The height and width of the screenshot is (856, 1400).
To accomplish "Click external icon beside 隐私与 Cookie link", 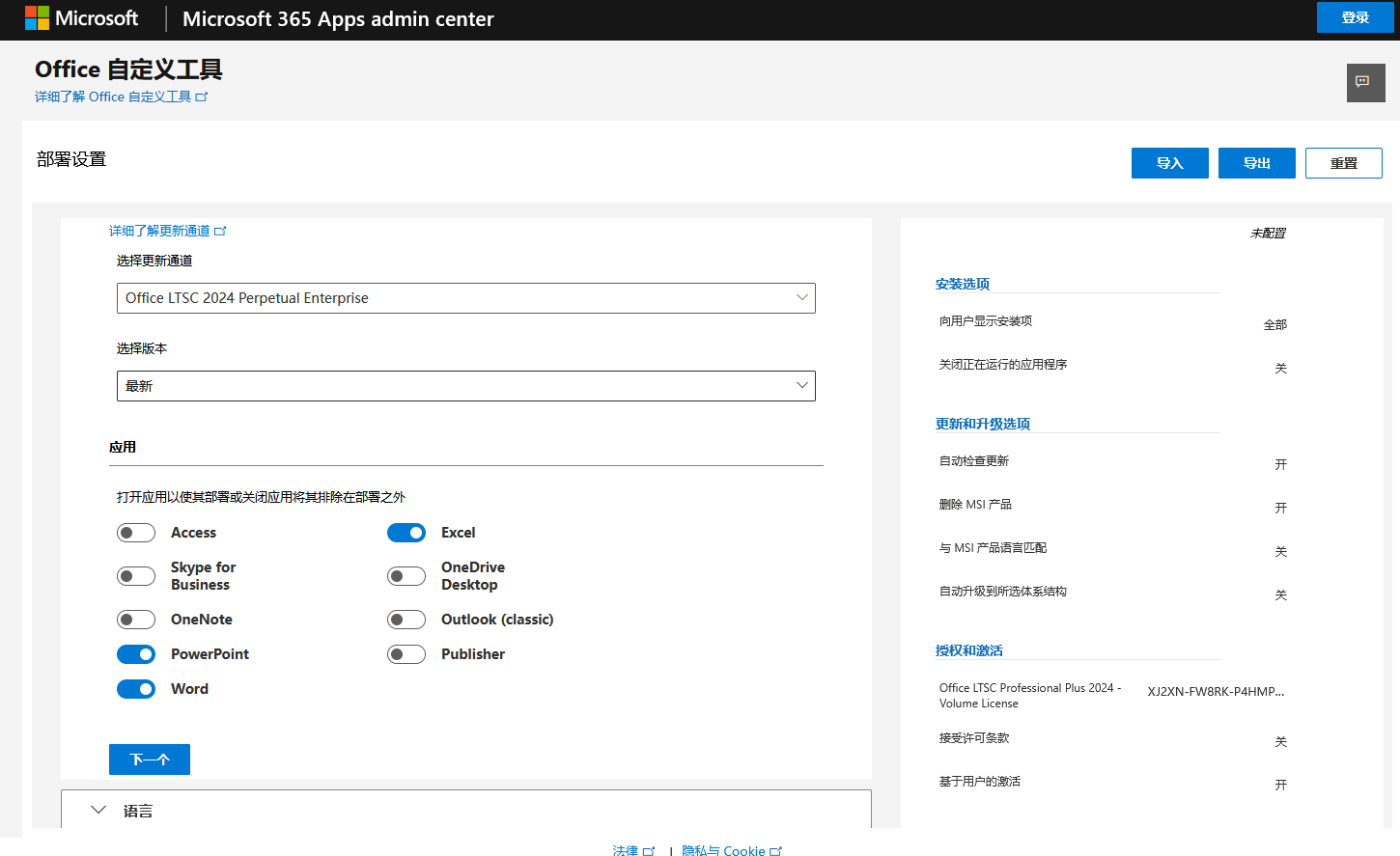I will pyautogui.click(x=775, y=851).
